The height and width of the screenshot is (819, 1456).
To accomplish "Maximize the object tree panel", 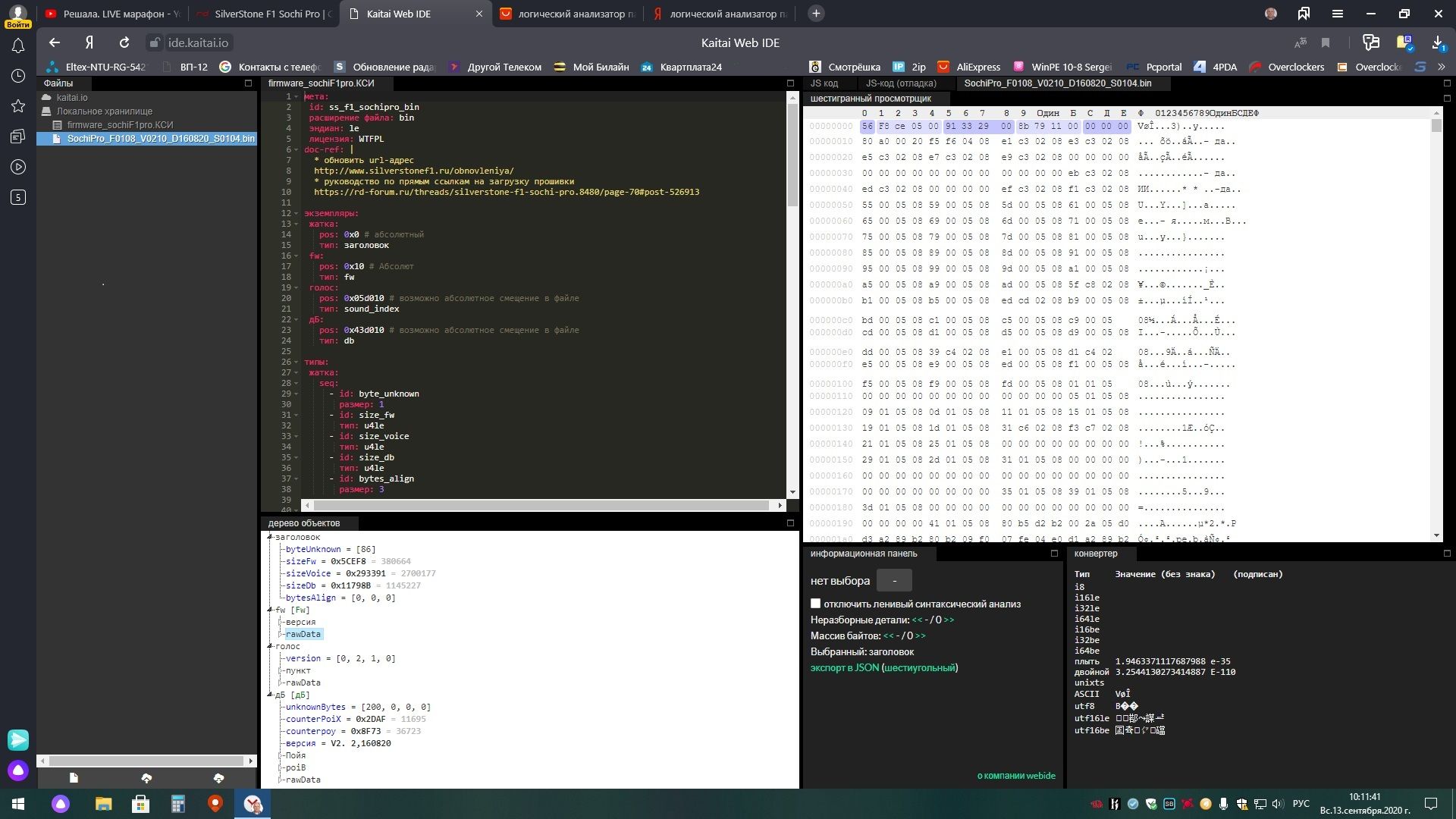I will 790,523.
